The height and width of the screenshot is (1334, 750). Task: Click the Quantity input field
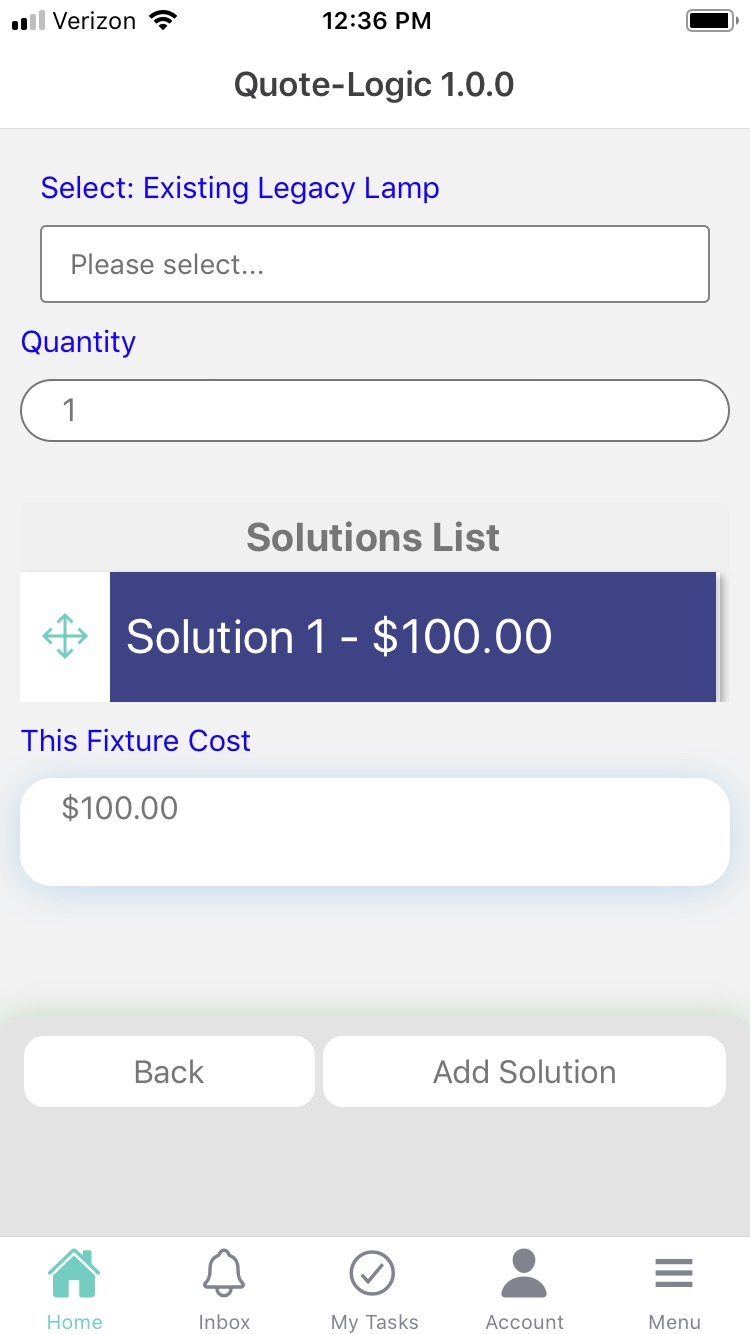tap(375, 410)
